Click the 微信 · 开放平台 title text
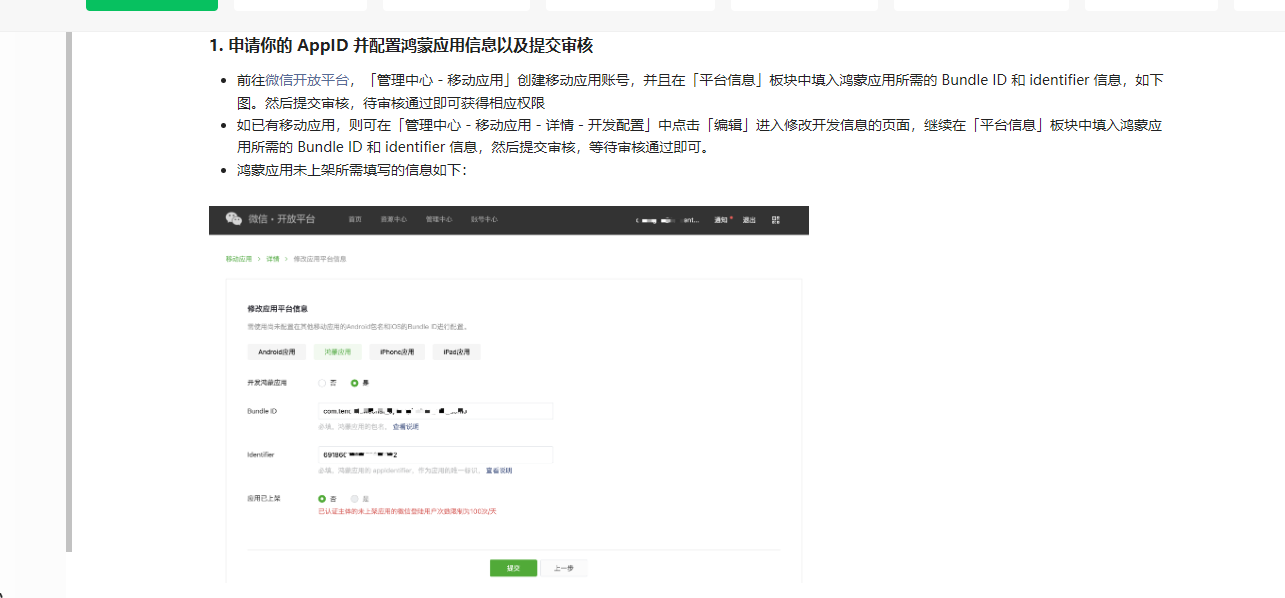1285x598 pixels. pyautogui.click(x=281, y=219)
